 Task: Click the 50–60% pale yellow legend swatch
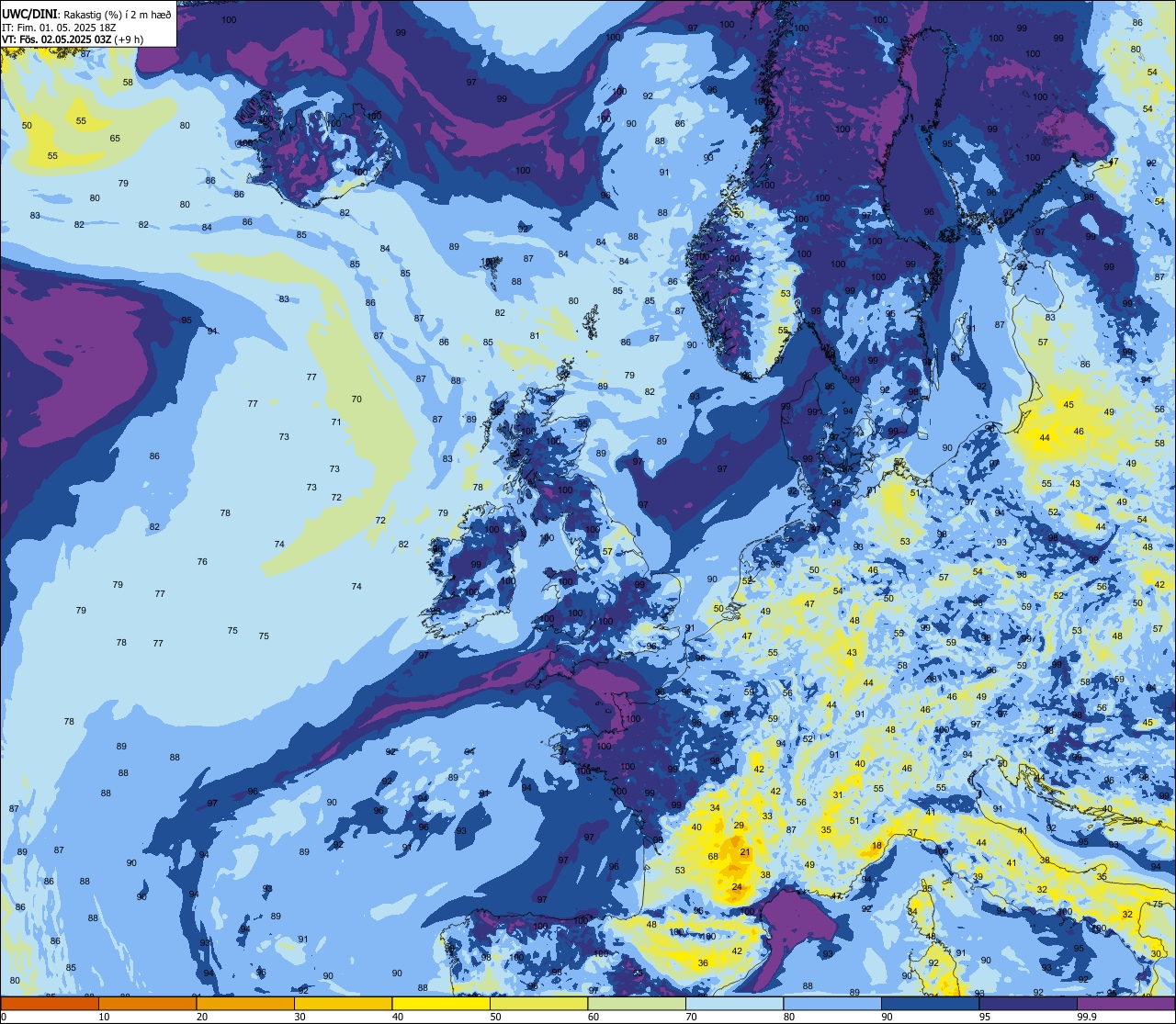(538, 1004)
